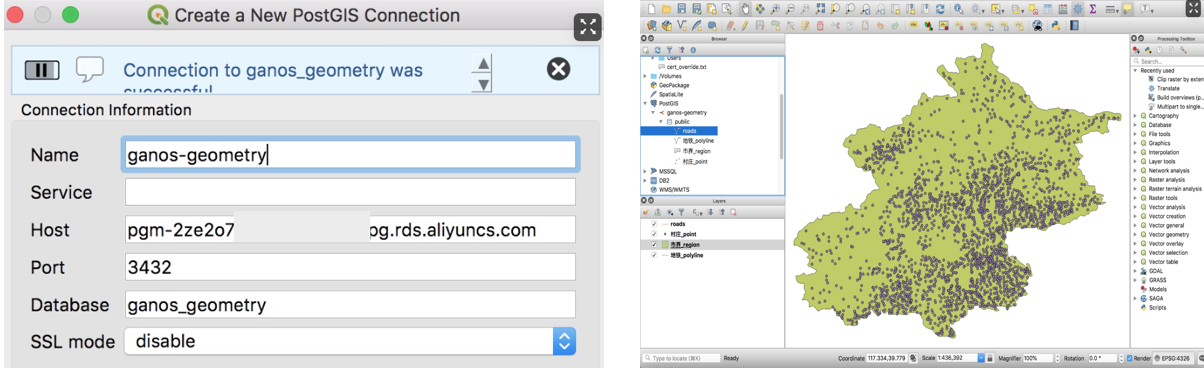Expand the MSSQL node in Browser
This screenshot has width=1204, height=370.
coord(646,171)
